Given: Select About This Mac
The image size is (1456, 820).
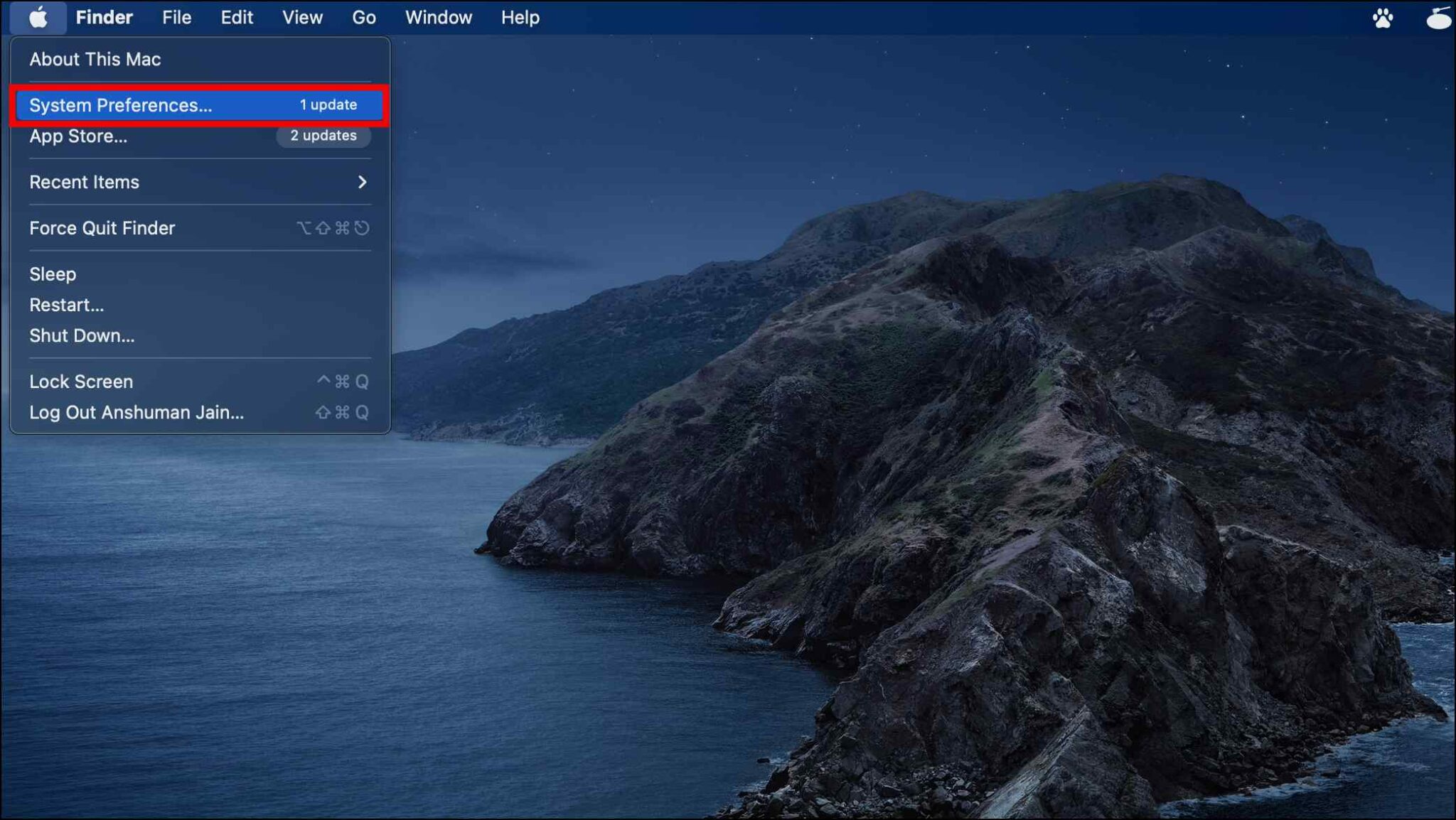Looking at the screenshot, I should tap(95, 60).
